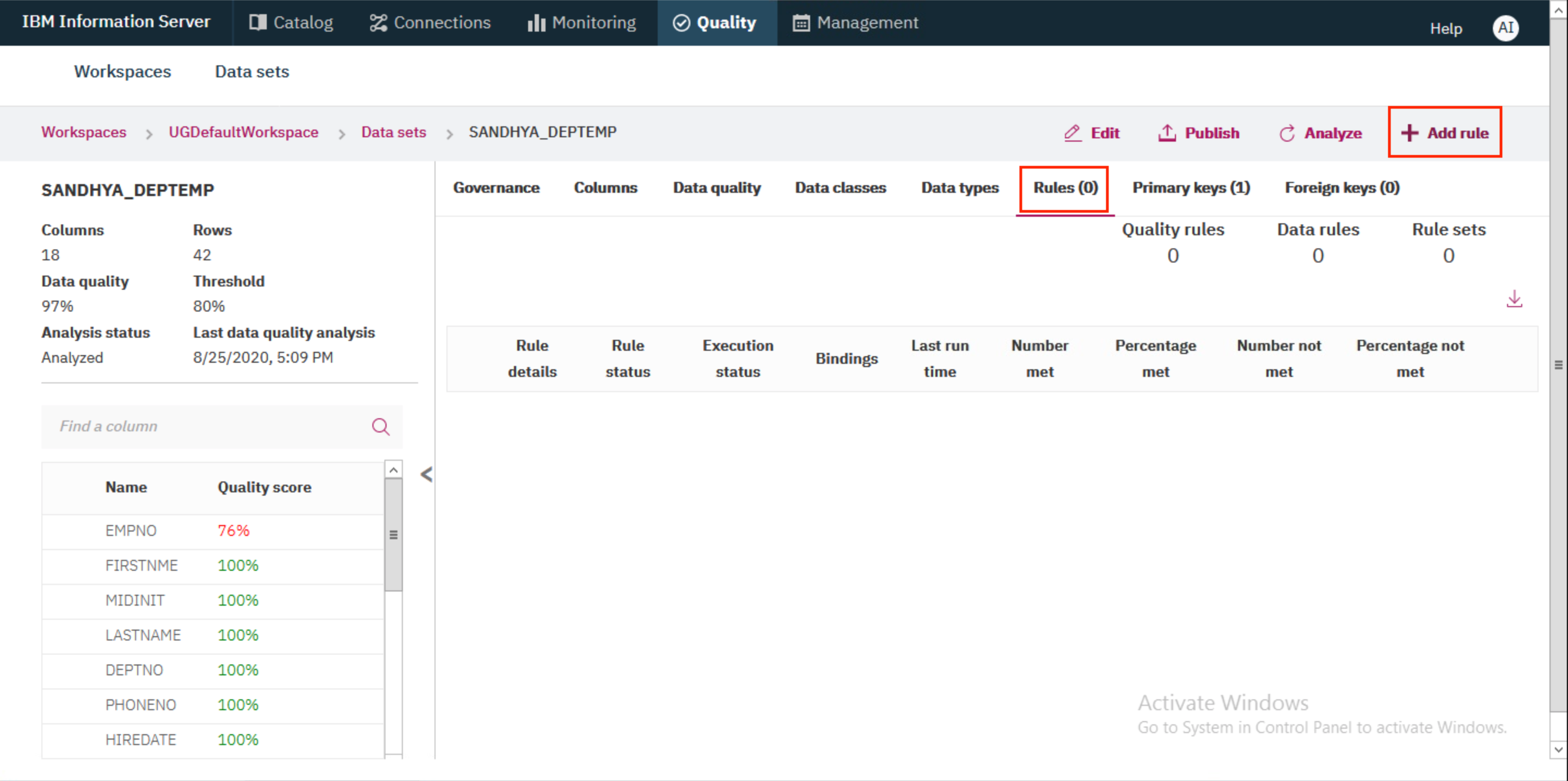Select the Quality section

point(716,22)
